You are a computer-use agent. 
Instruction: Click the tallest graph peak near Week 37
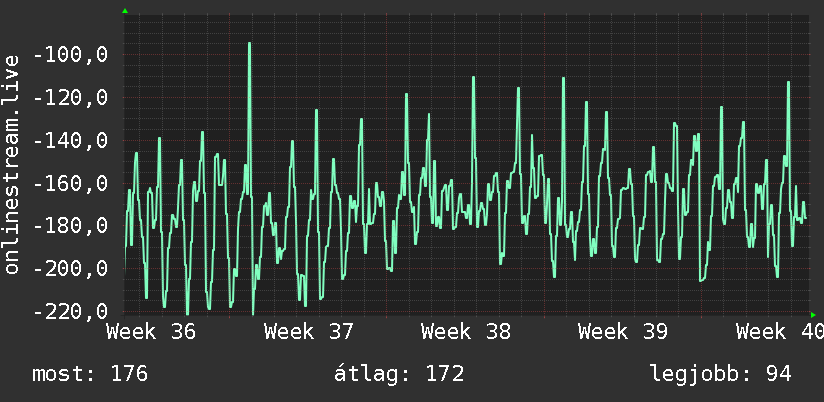pyautogui.click(x=249, y=44)
